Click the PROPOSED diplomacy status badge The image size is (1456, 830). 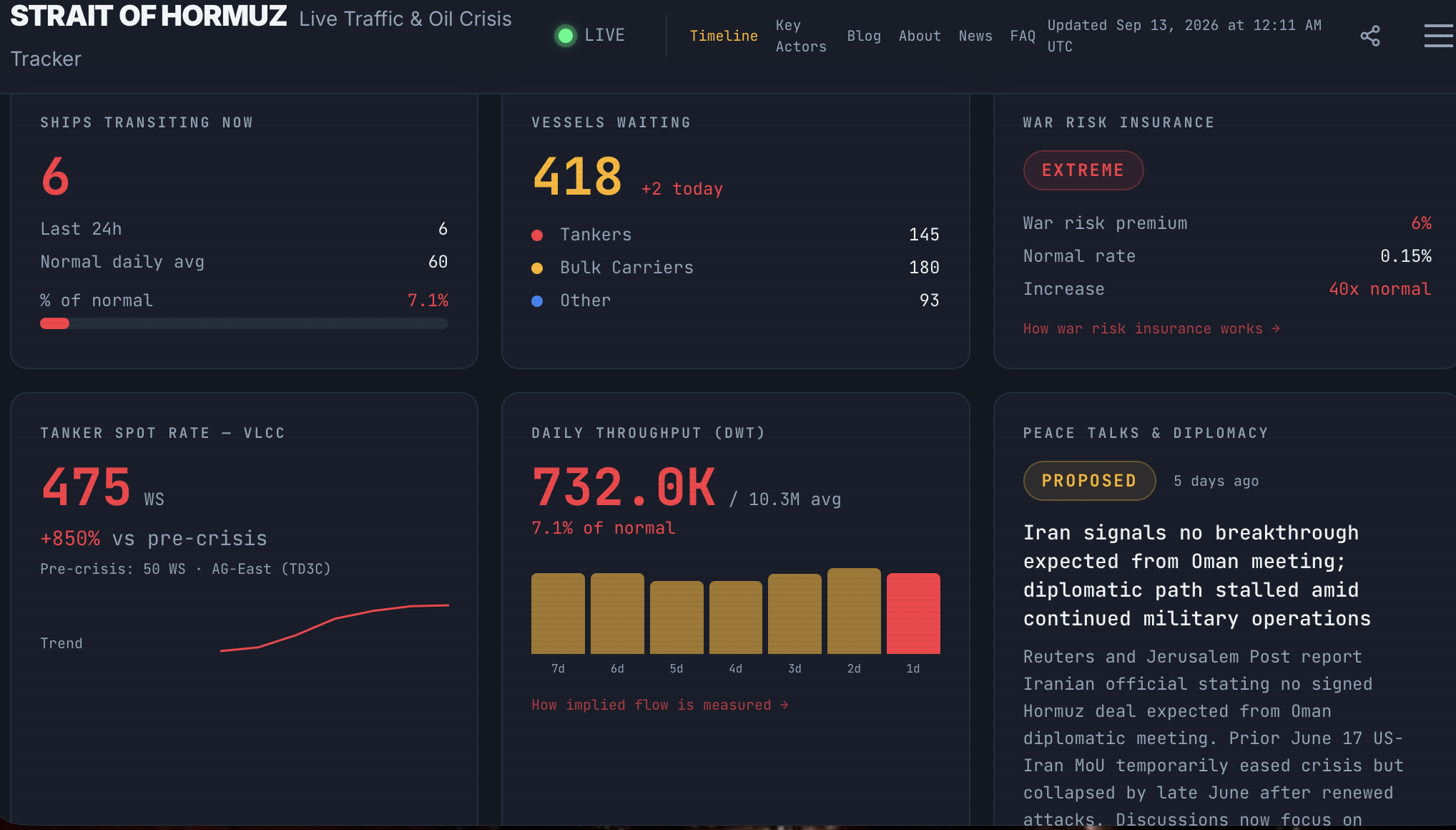click(x=1089, y=481)
